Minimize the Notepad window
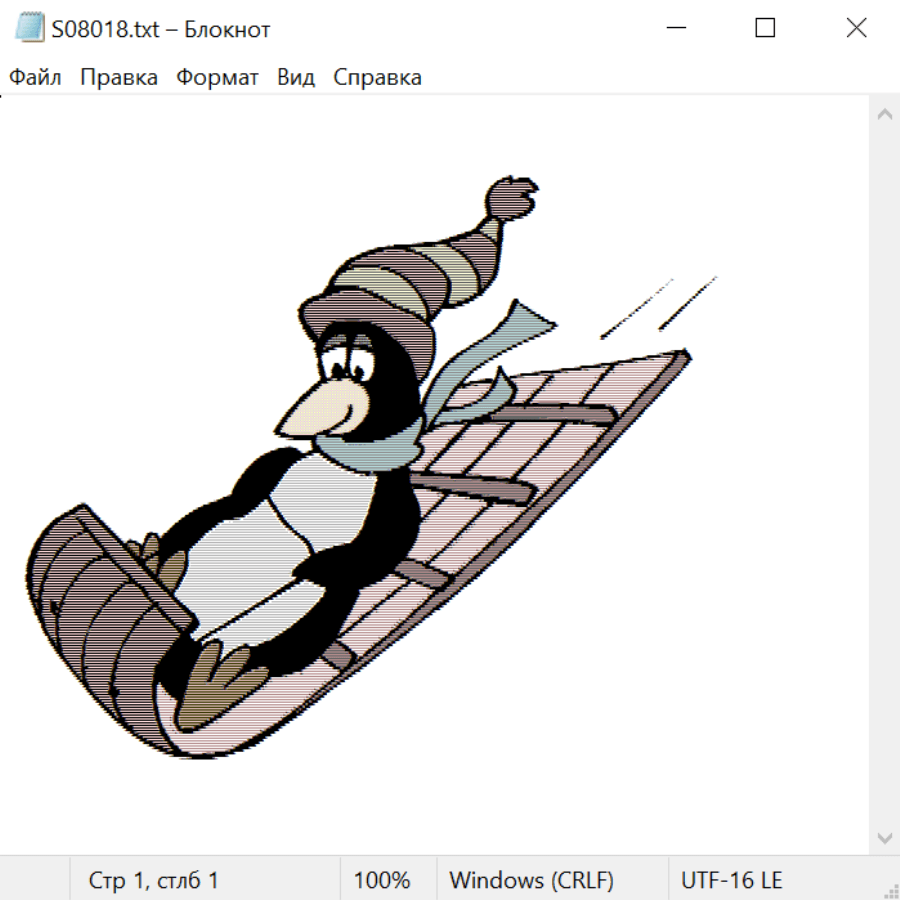The height and width of the screenshot is (900, 900). point(674,29)
